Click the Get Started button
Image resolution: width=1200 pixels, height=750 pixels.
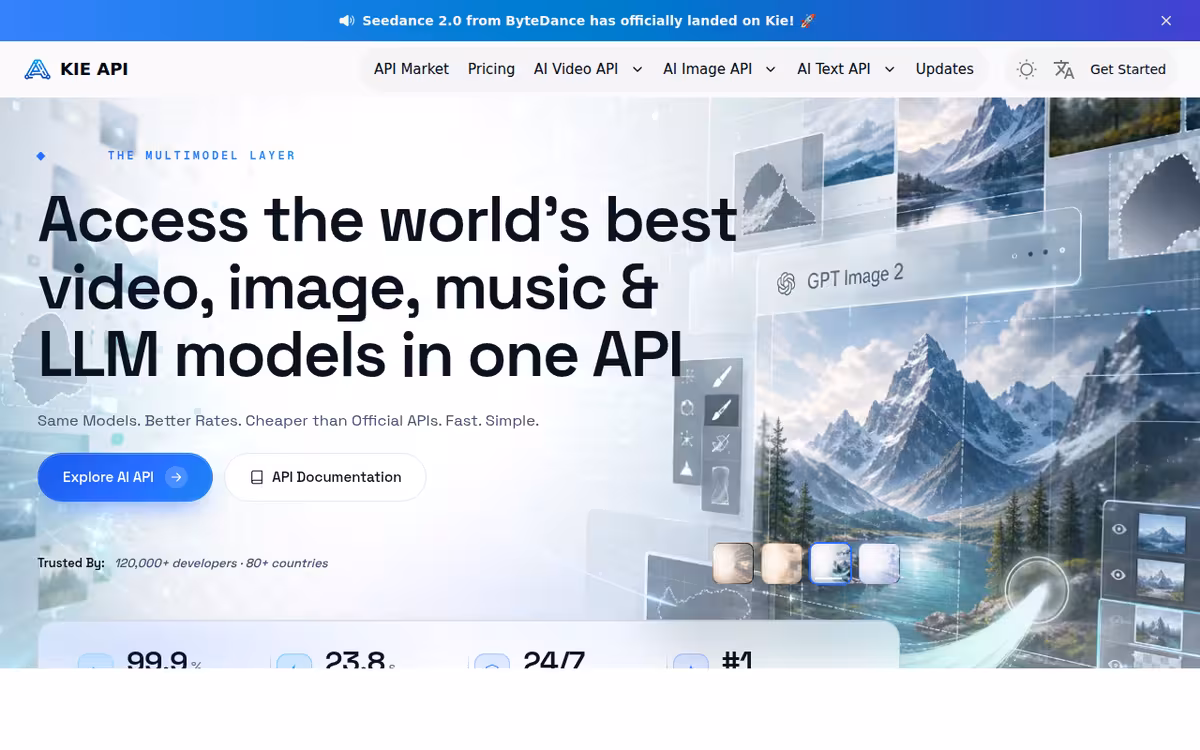1128,69
